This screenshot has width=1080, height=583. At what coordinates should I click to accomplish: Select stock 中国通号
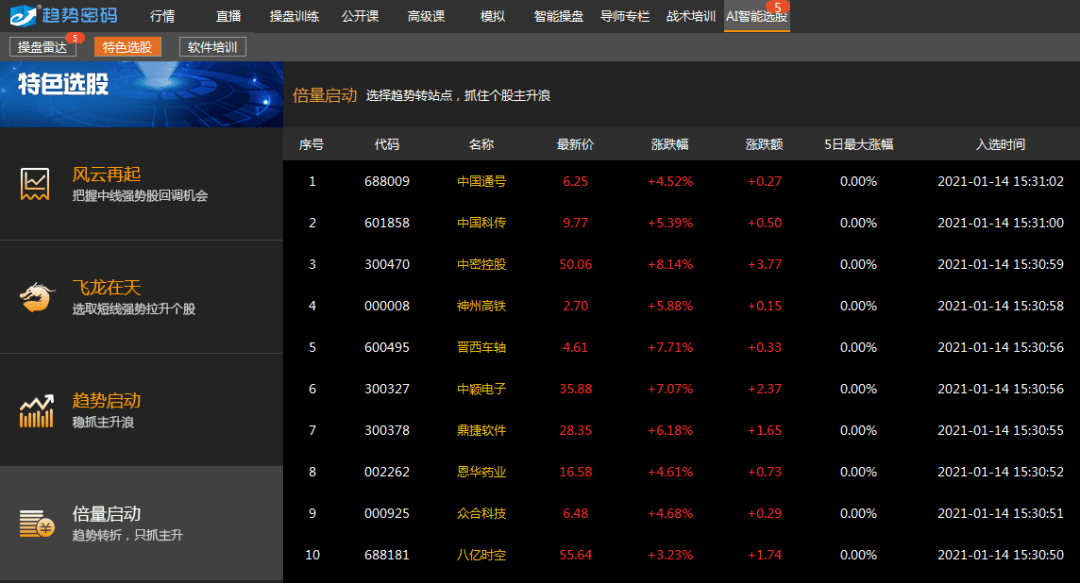(x=481, y=181)
